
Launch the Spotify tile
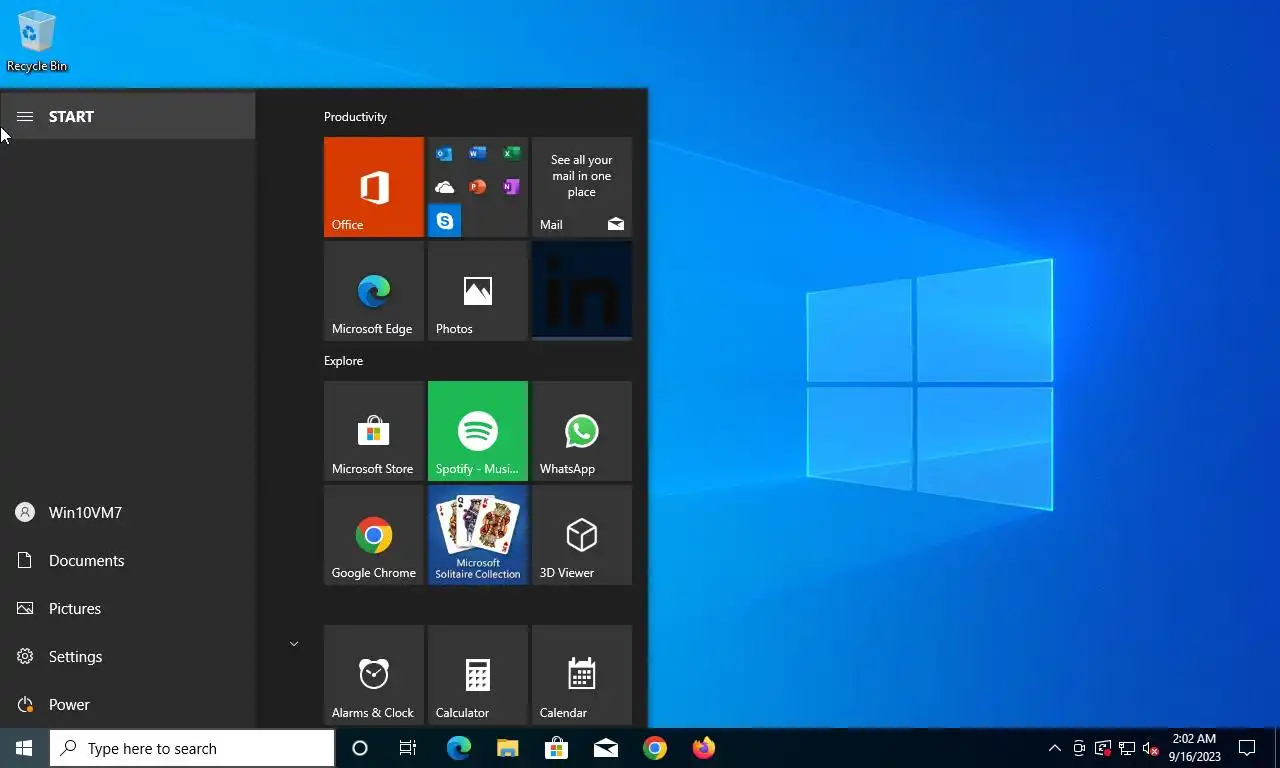pyautogui.click(x=478, y=431)
